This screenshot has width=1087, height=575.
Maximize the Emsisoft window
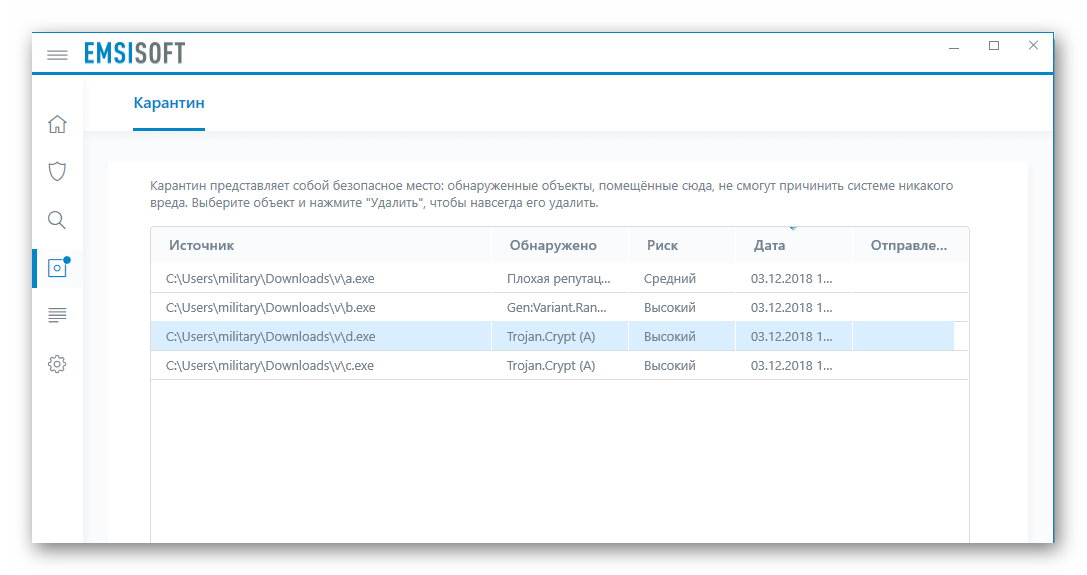point(993,46)
